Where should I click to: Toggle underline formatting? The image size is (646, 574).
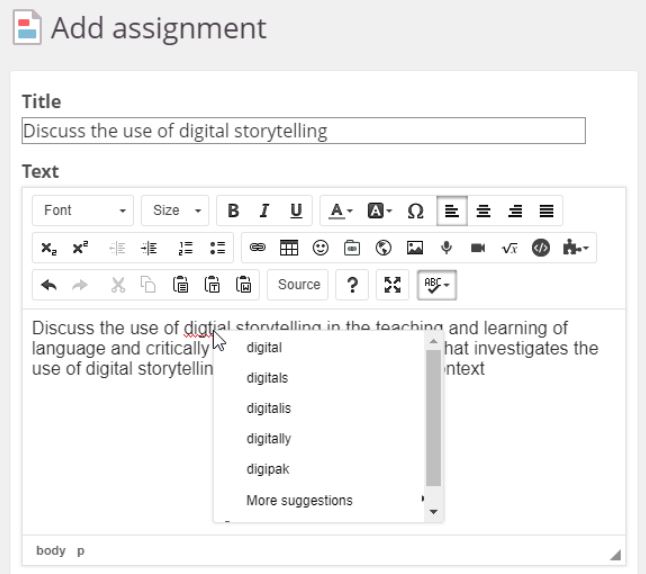point(295,211)
